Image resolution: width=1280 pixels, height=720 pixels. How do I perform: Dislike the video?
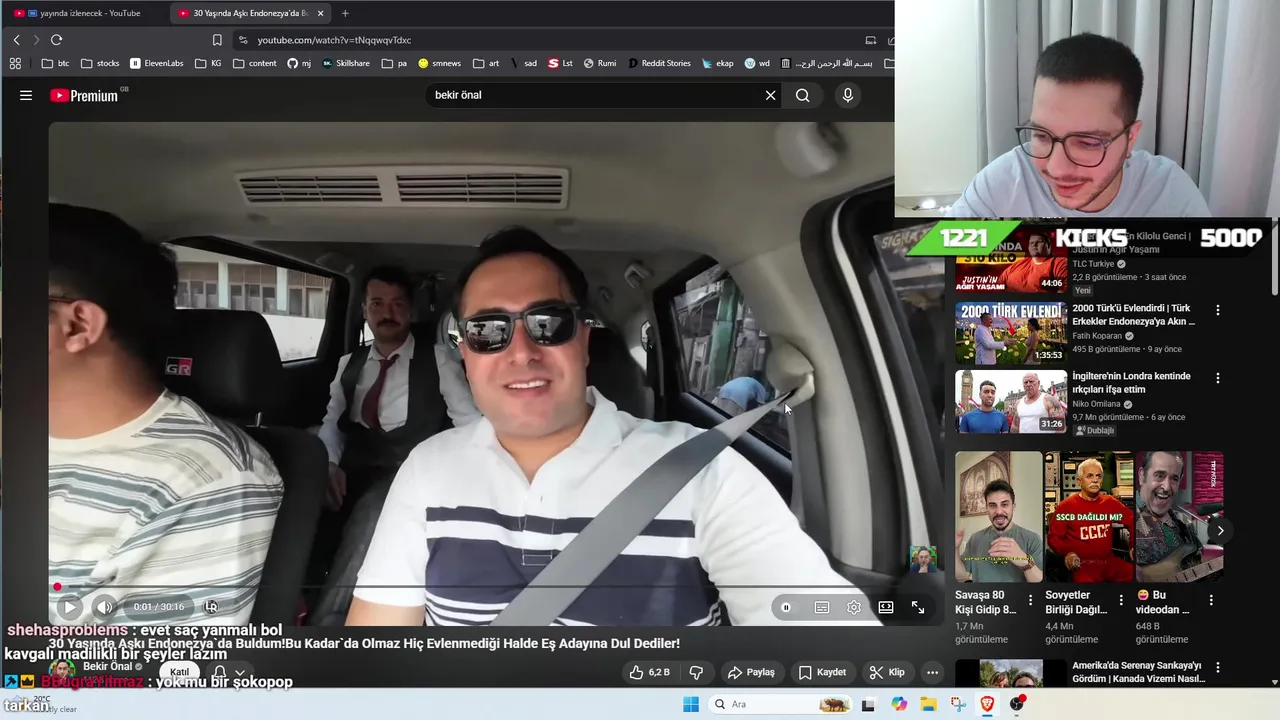tap(697, 672)
